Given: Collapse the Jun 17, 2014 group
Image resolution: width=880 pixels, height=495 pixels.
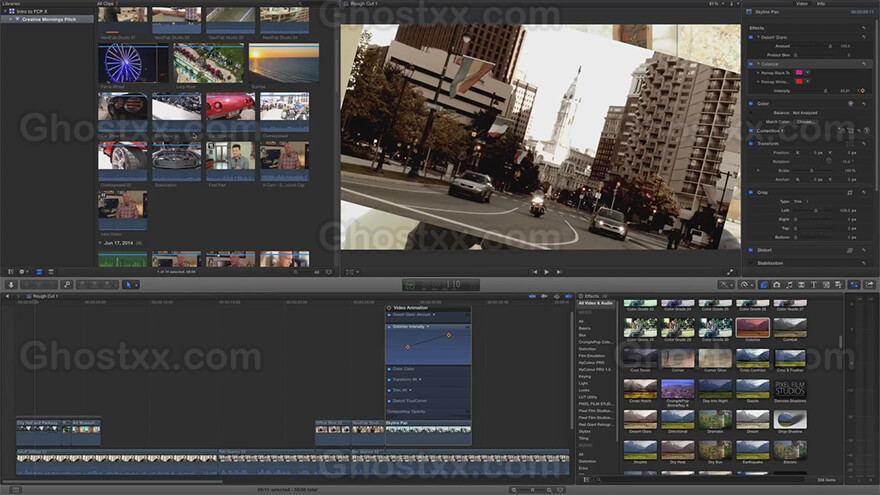Looking at the screenshot, I should coord(100,243).
